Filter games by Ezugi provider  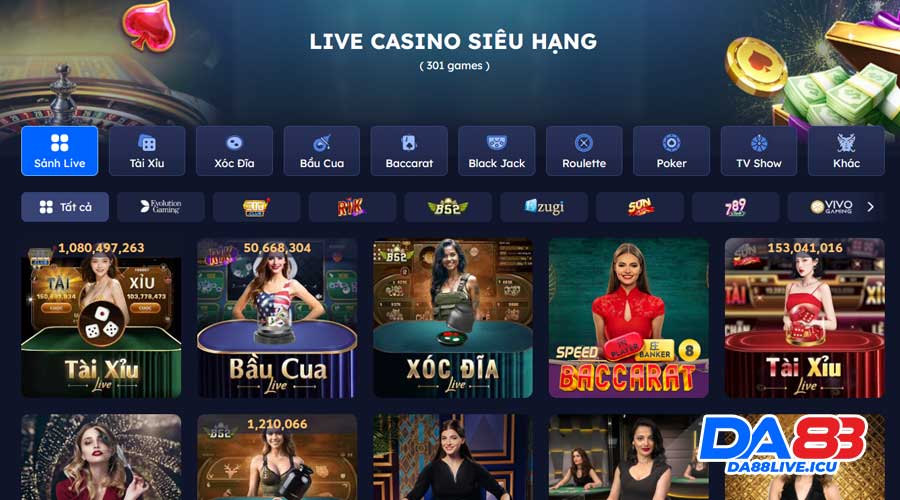tap(544, 207)
